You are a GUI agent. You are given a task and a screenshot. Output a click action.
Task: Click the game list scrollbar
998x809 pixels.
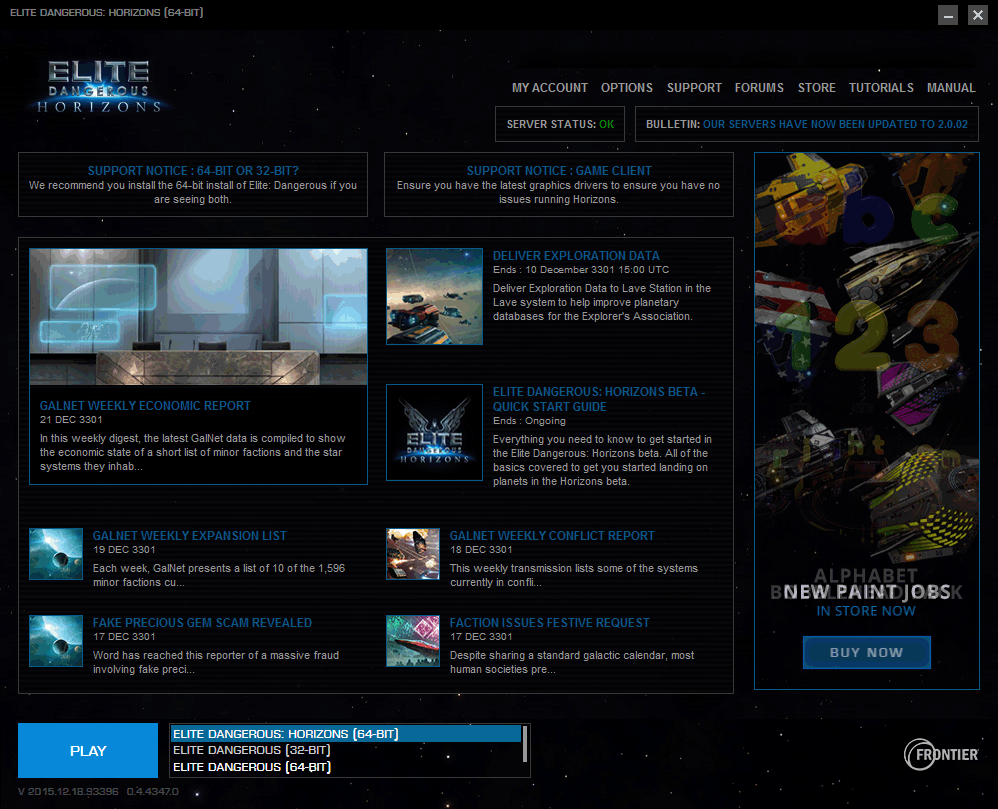click(524, 744)
